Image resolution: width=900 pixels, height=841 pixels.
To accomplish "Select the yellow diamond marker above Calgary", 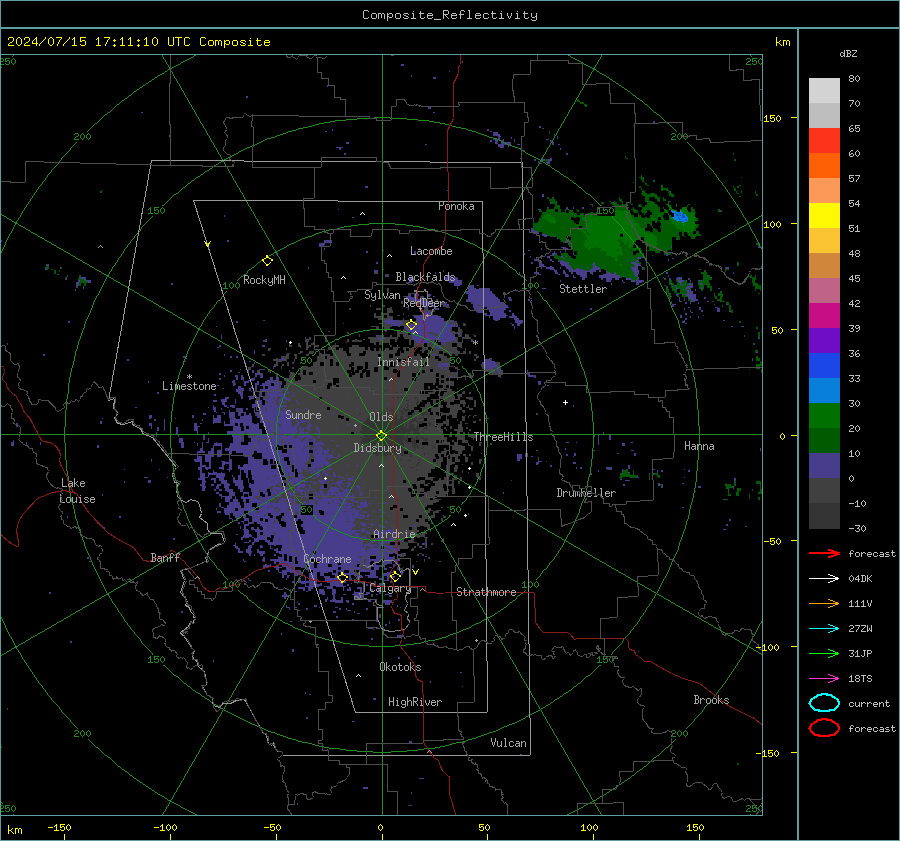I will point(395,576).
